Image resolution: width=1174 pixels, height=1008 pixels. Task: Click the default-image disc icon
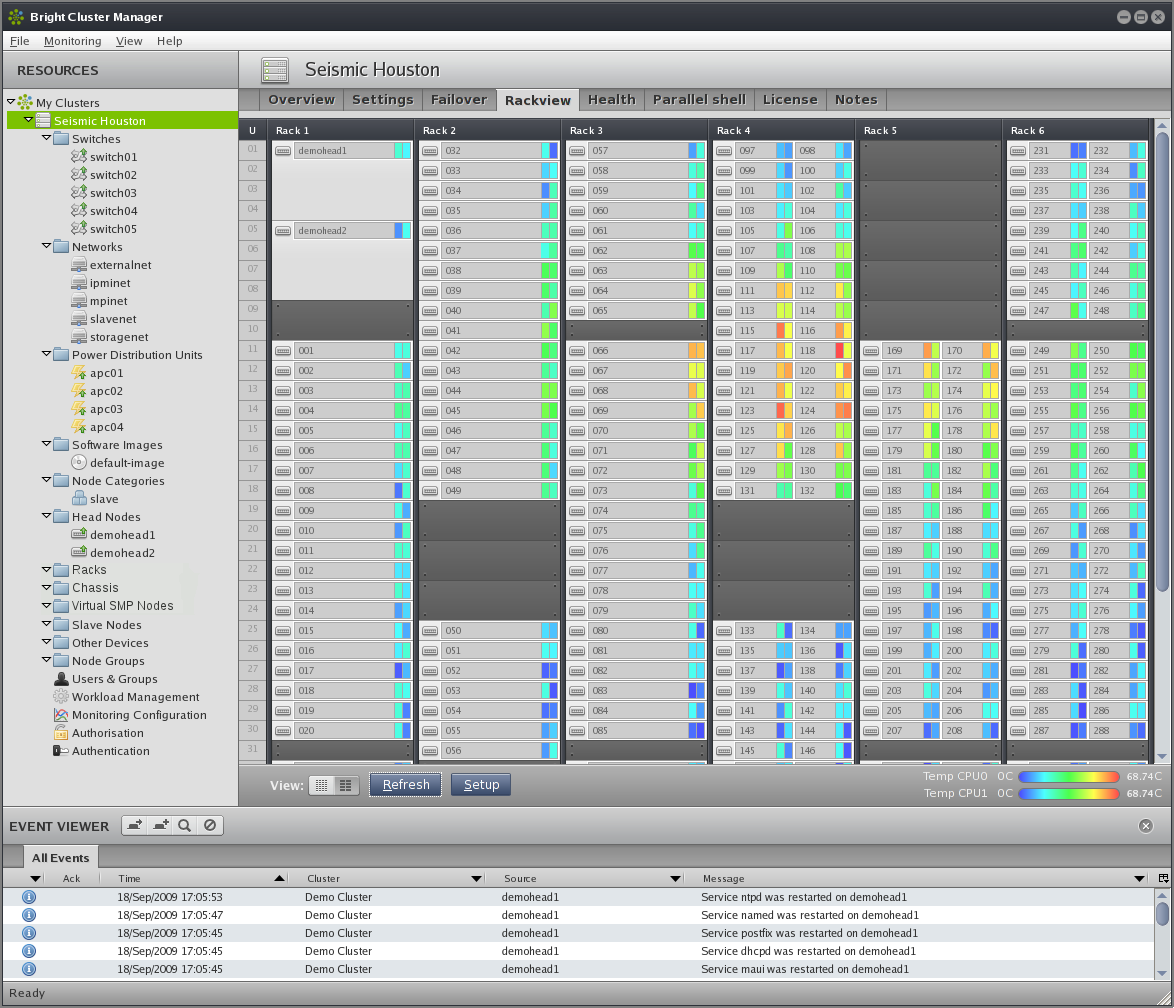pyautogui.click(x=79, y=462)
